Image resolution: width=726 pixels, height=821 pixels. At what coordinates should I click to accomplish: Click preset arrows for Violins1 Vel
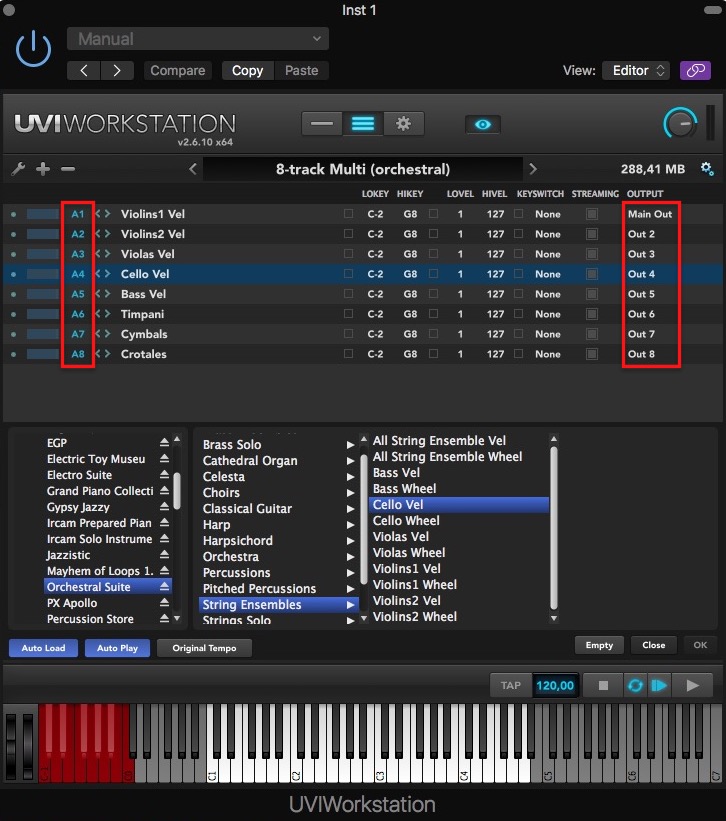103,214
